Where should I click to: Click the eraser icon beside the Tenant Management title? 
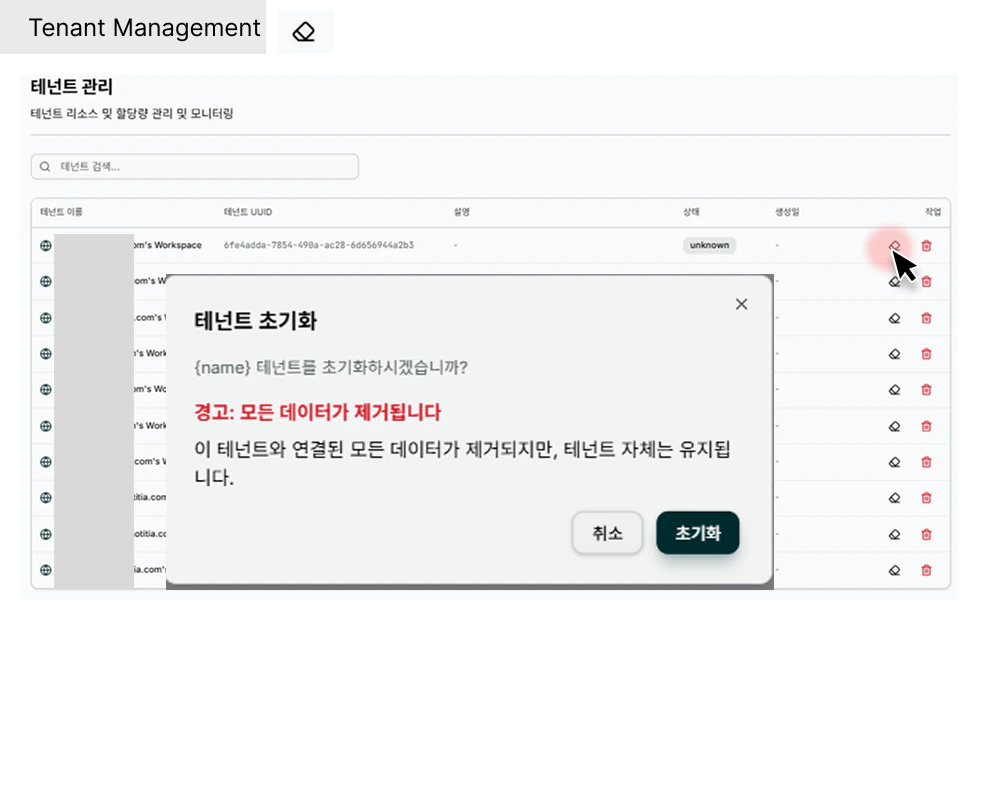tap(305, 31)
